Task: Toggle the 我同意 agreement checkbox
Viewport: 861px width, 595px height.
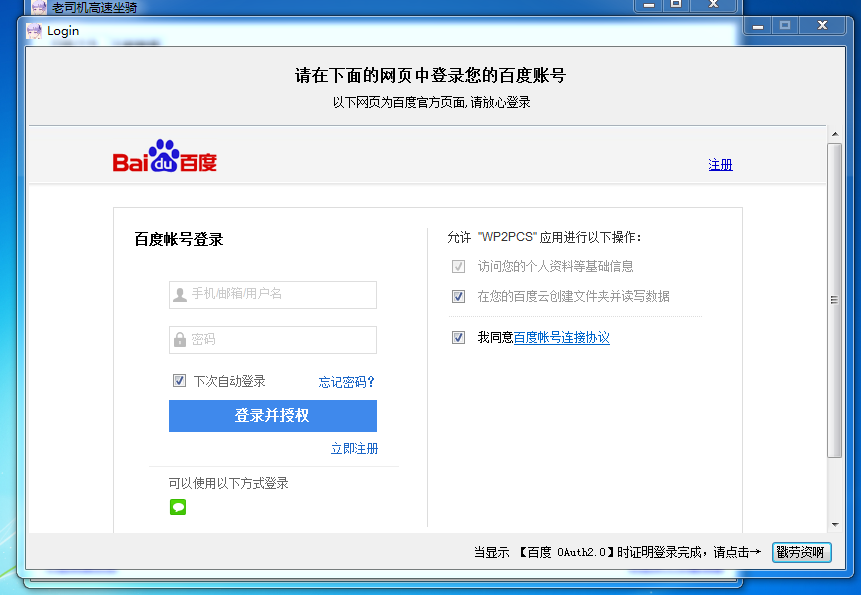Action: click(x=458, y=336)
